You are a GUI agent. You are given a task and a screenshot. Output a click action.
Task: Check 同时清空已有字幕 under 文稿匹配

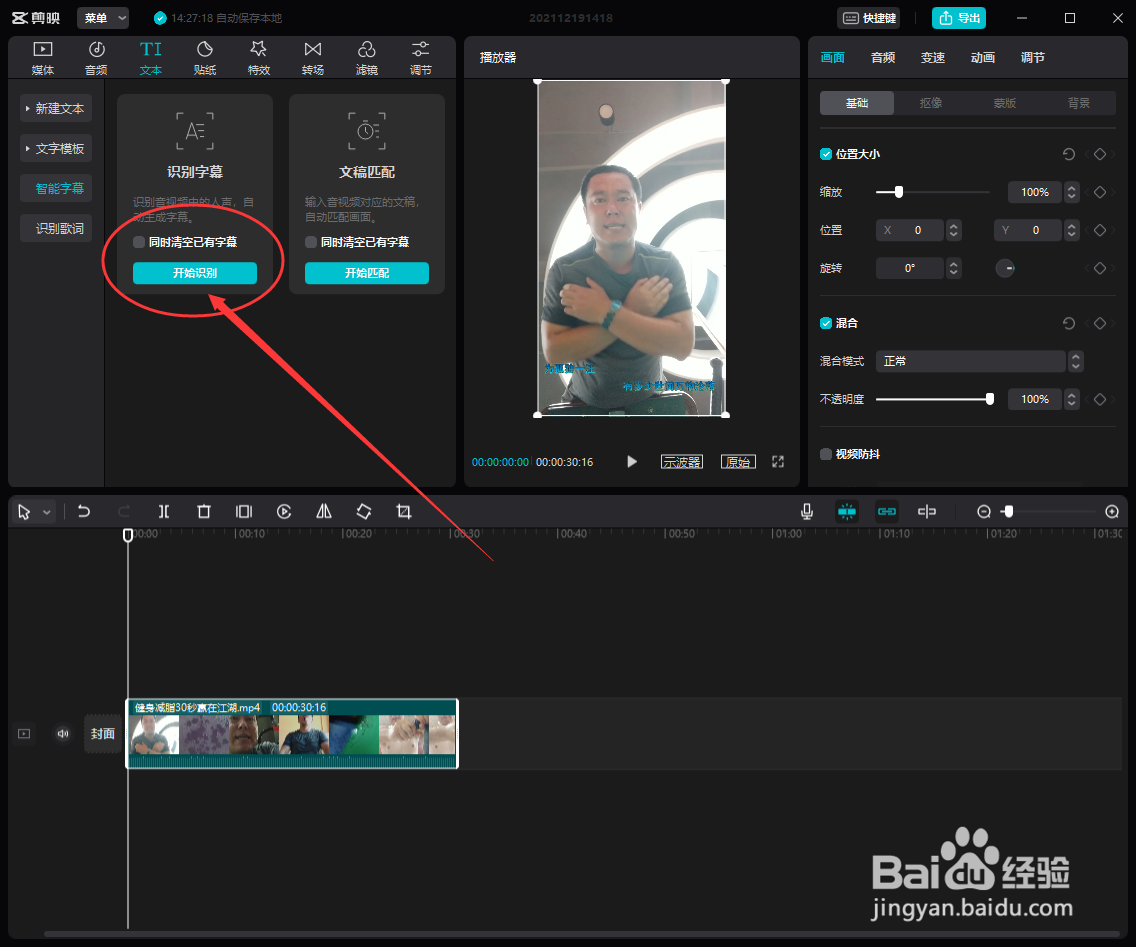(x=311, y=242)
